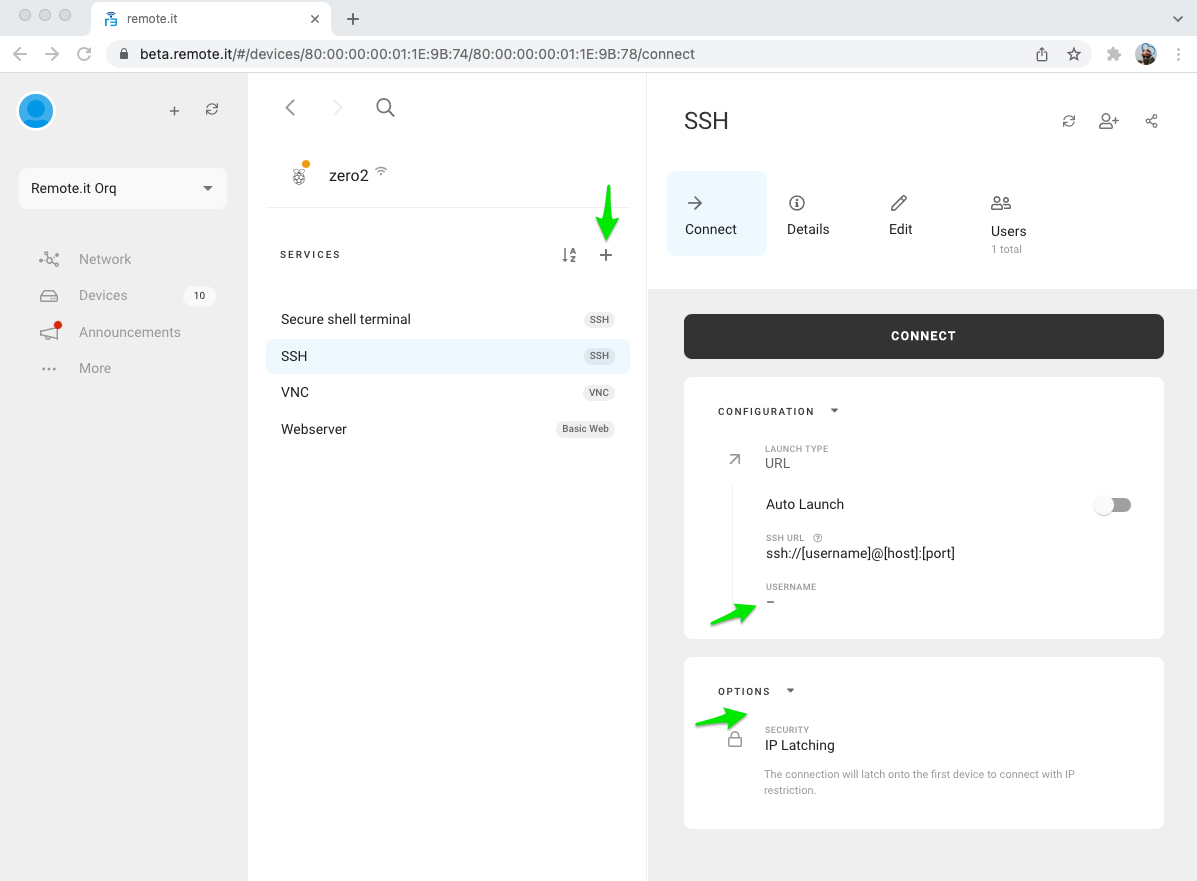Add a new device with sidebar plus icon
Screen dimensions: 1197x881
click(174, 111)
